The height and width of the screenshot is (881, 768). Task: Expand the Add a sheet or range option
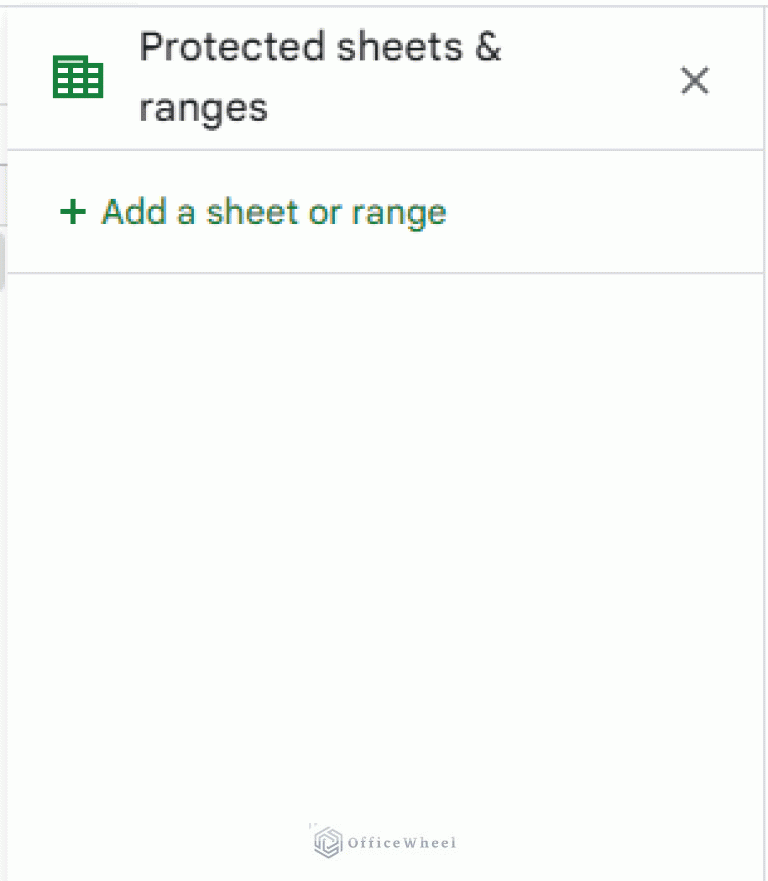coord(273,212)
